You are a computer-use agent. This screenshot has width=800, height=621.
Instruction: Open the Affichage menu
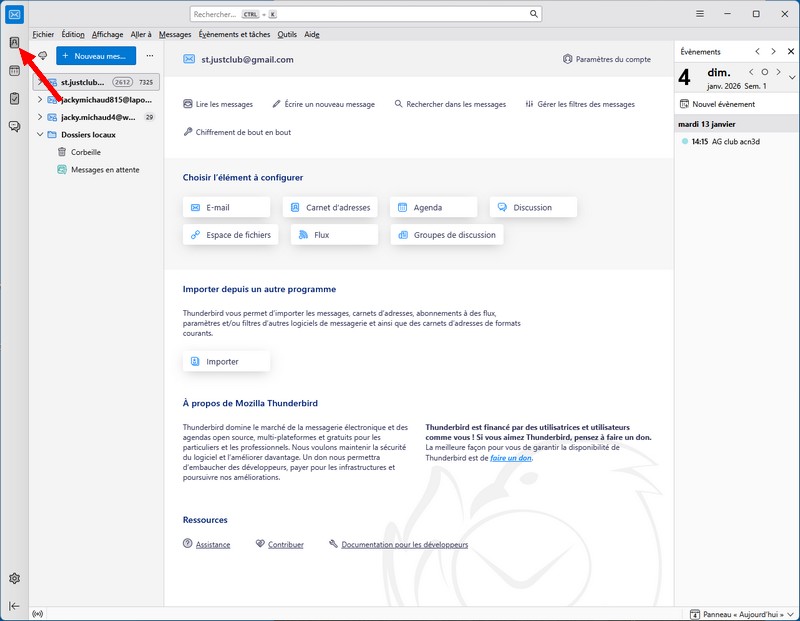108,34
